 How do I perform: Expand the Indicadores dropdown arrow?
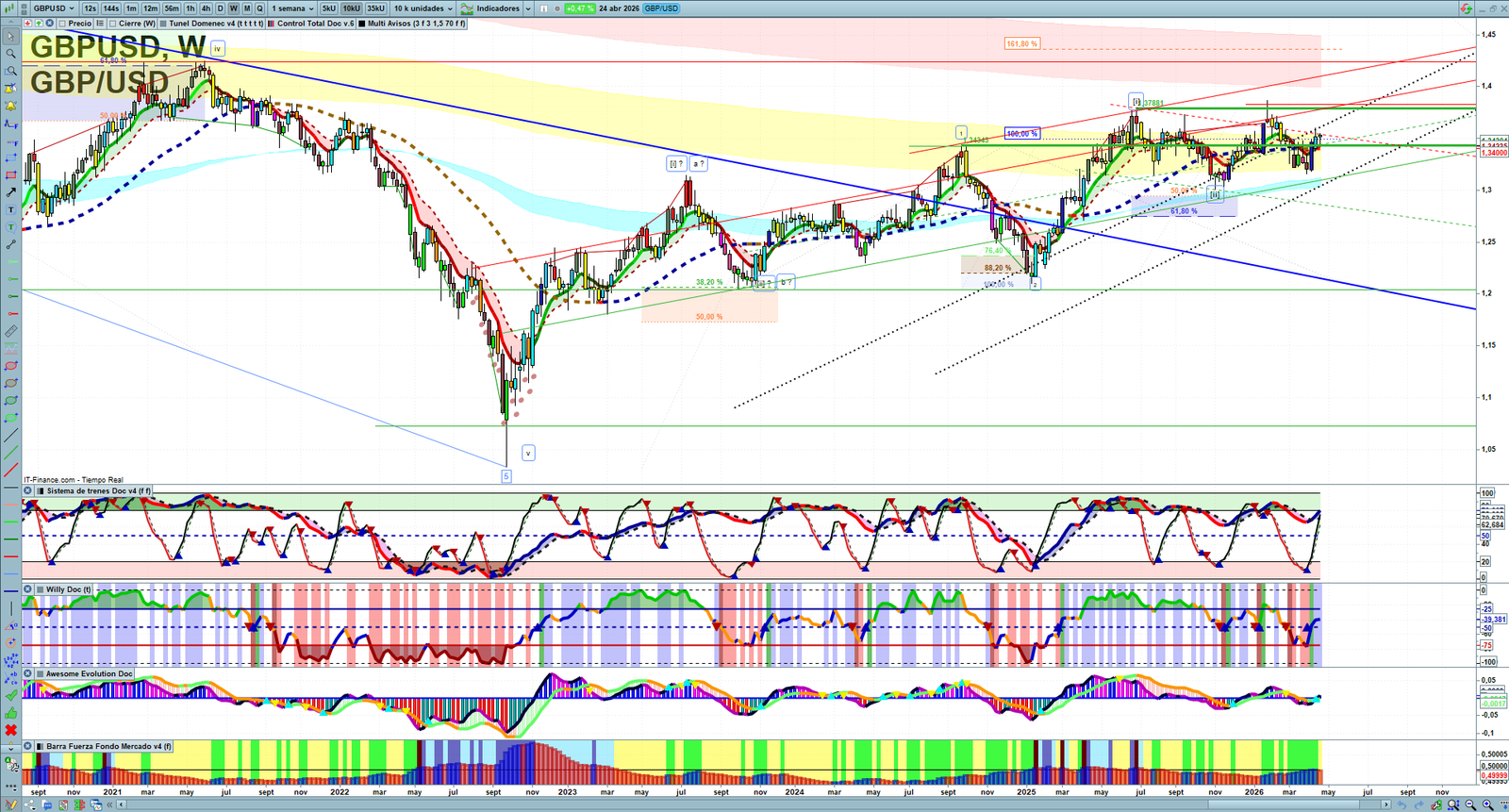coord(527,8)
